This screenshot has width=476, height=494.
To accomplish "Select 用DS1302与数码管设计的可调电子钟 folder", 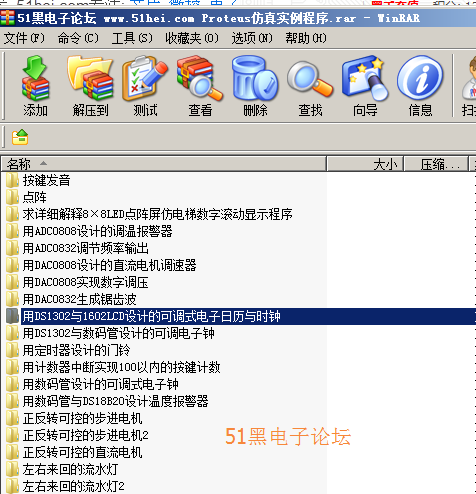I will (x=118, y=333).
